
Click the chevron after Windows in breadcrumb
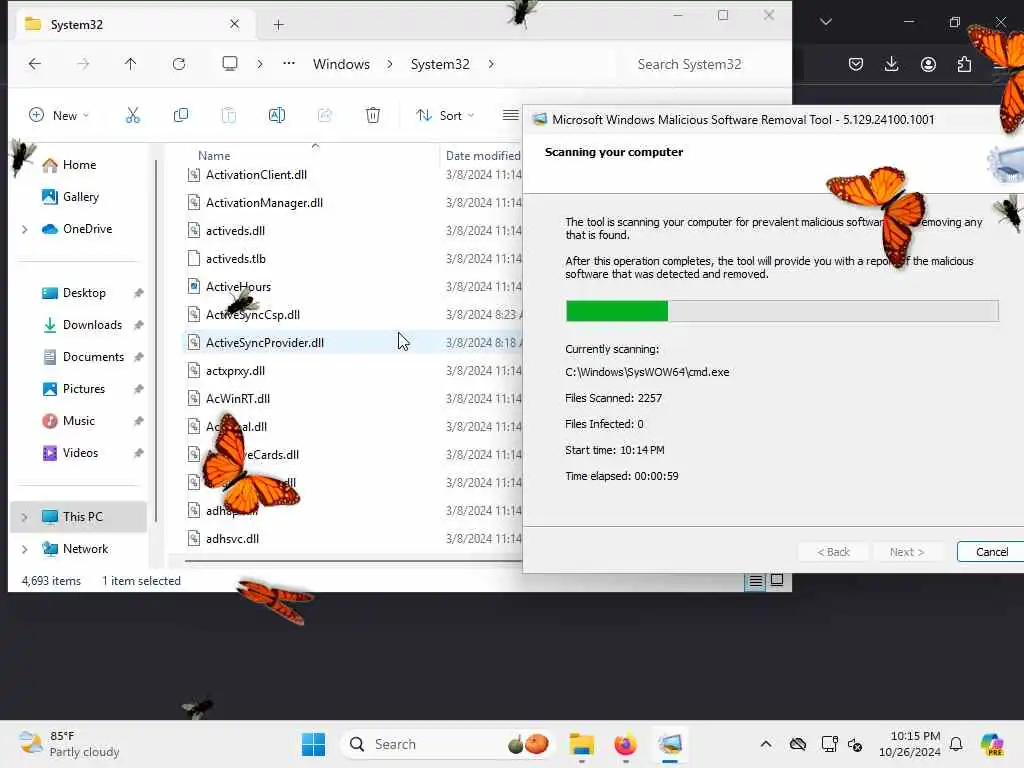[x=390, y=64]
